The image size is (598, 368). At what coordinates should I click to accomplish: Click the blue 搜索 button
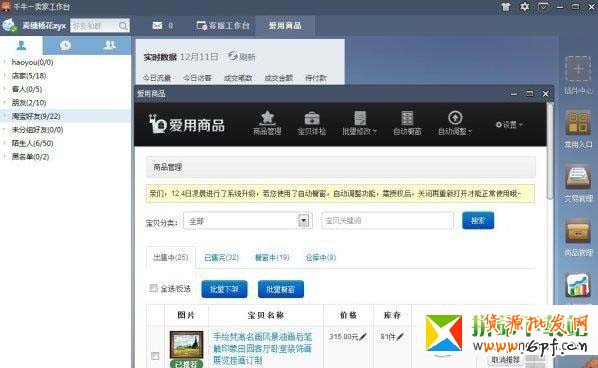(x=478, y=220)
